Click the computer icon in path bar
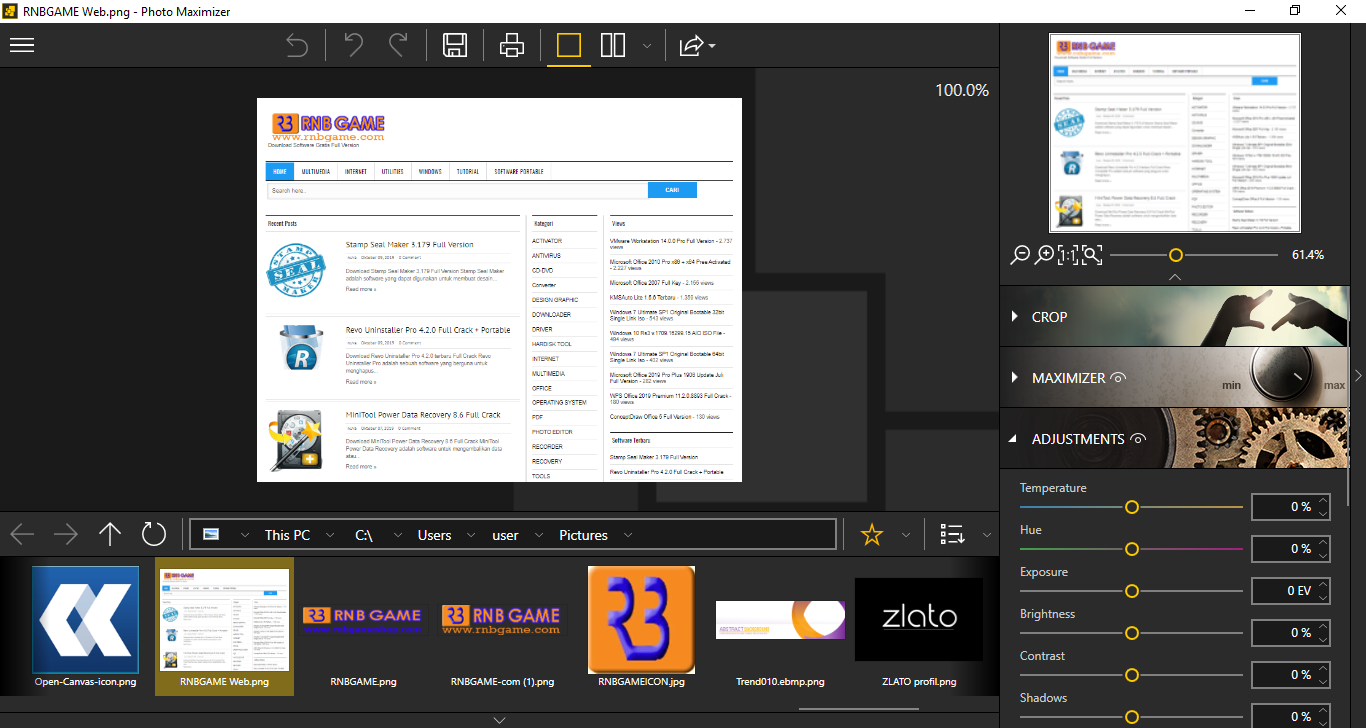The width and height of the screenshot is (1366, 728). coord(211,535)
